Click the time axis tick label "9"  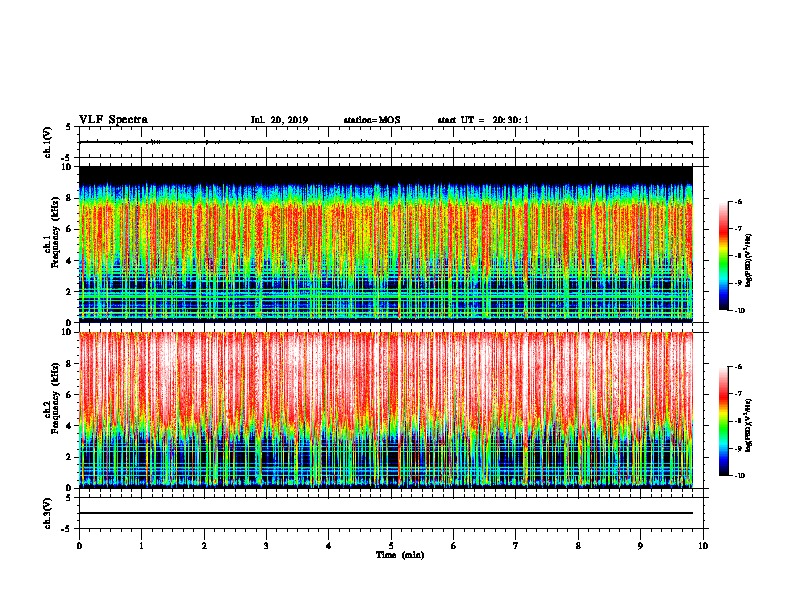[640, 546]
